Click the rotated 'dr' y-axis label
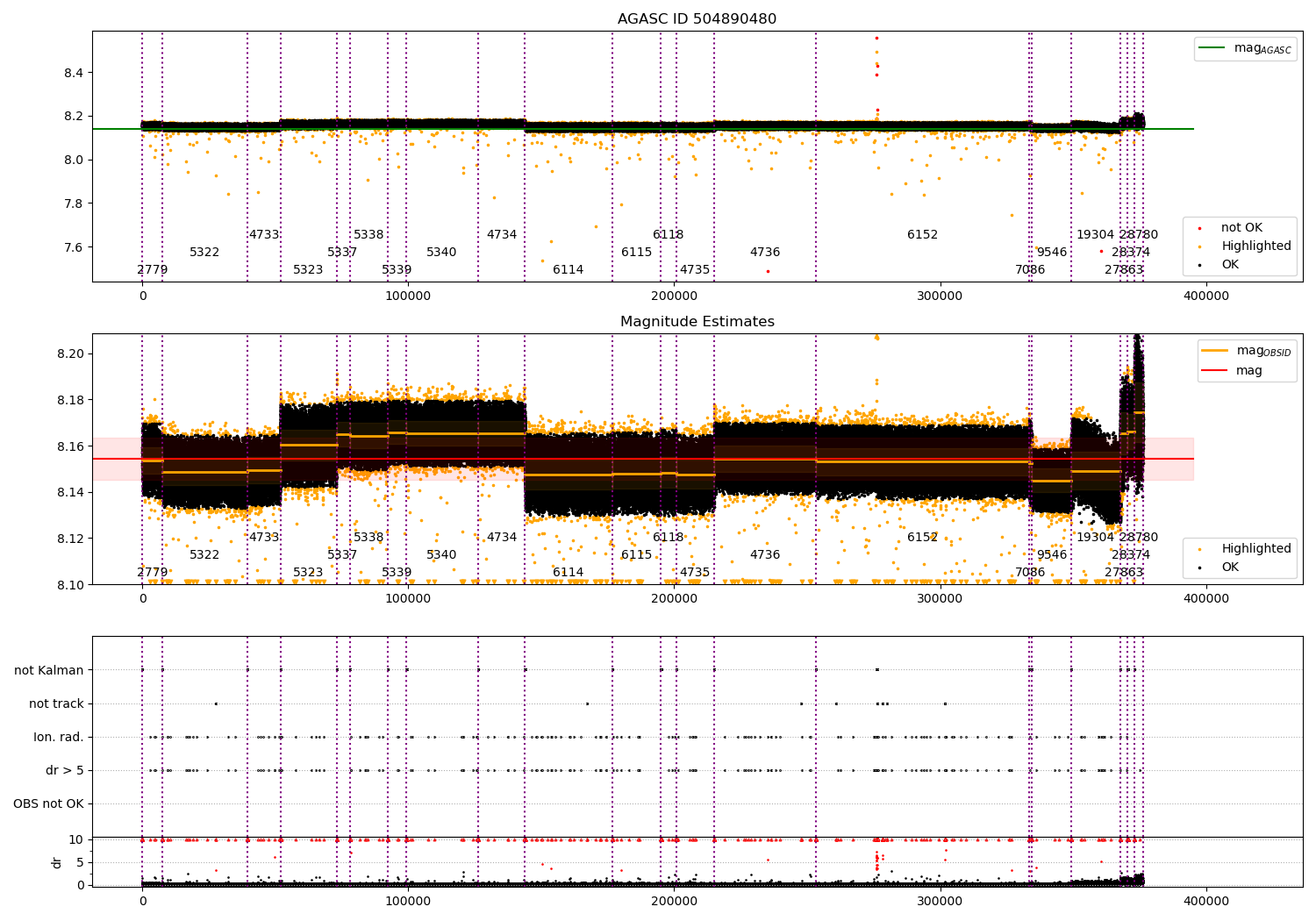This screenshot has height=921, width=1316. click(x=57, y=862)
